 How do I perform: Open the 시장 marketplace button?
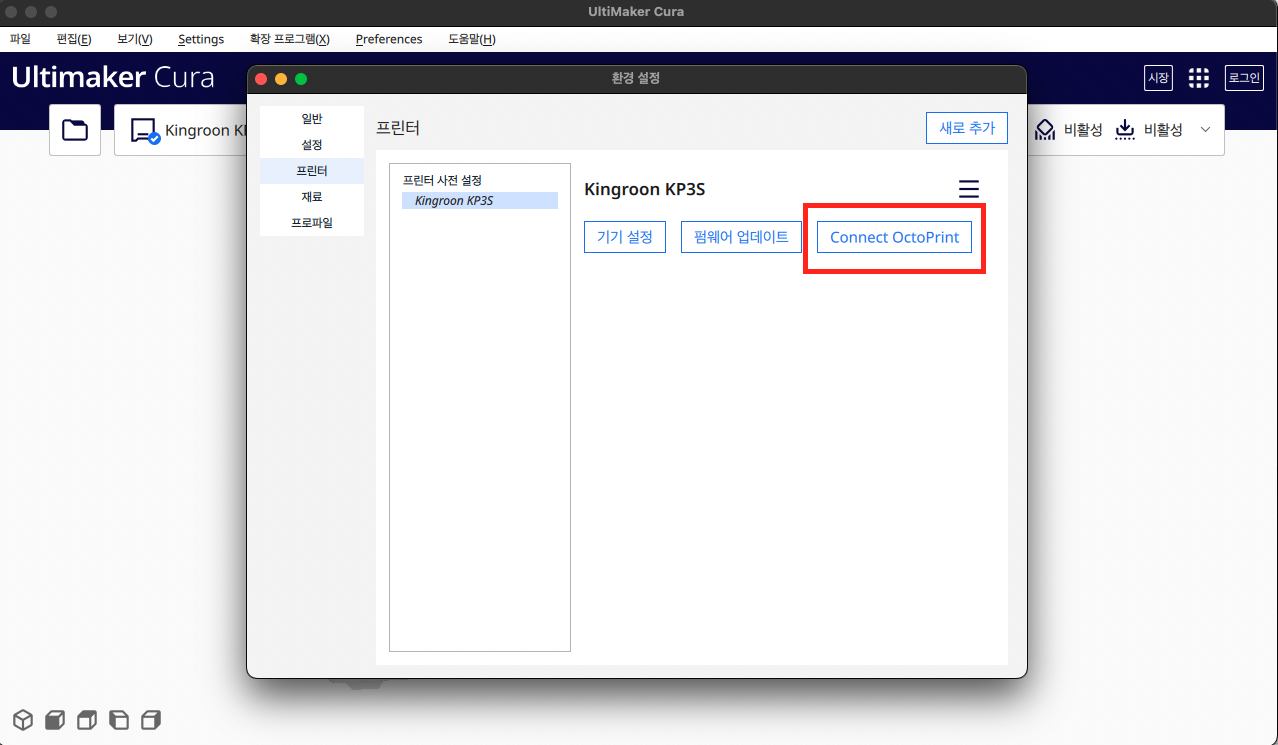(x=1158, y=78)
